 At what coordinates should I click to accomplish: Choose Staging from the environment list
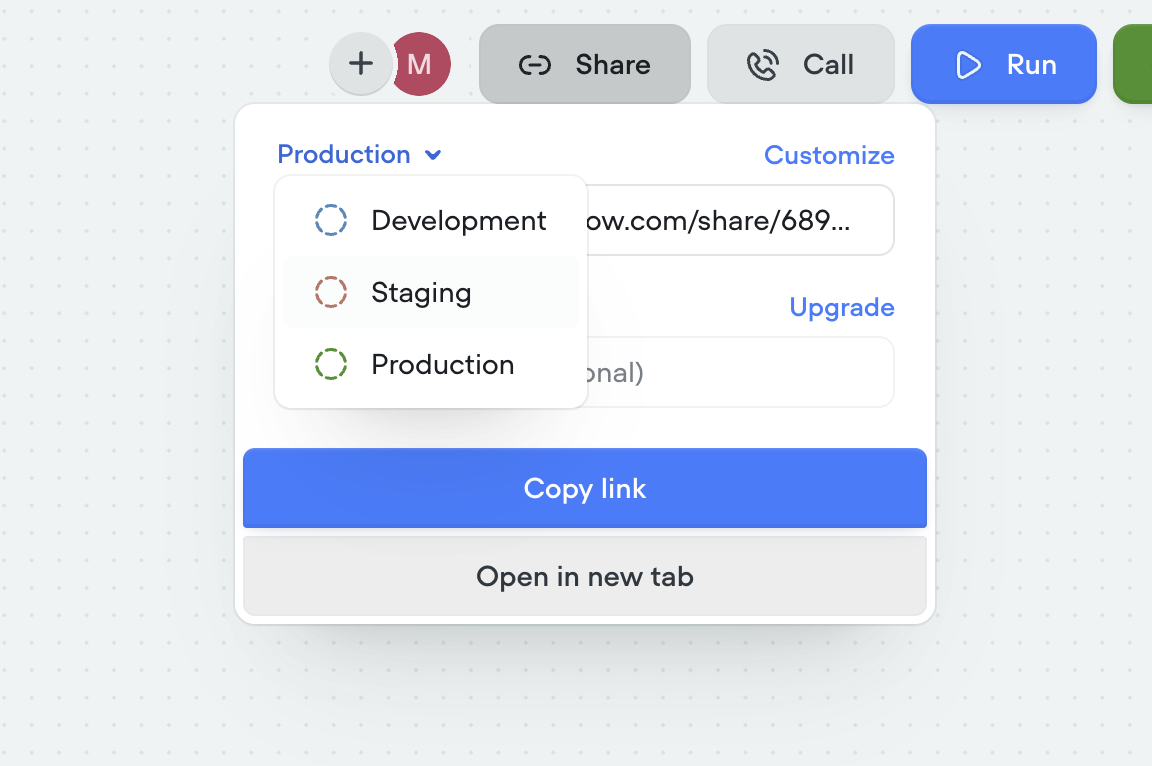tap(421, 292)
